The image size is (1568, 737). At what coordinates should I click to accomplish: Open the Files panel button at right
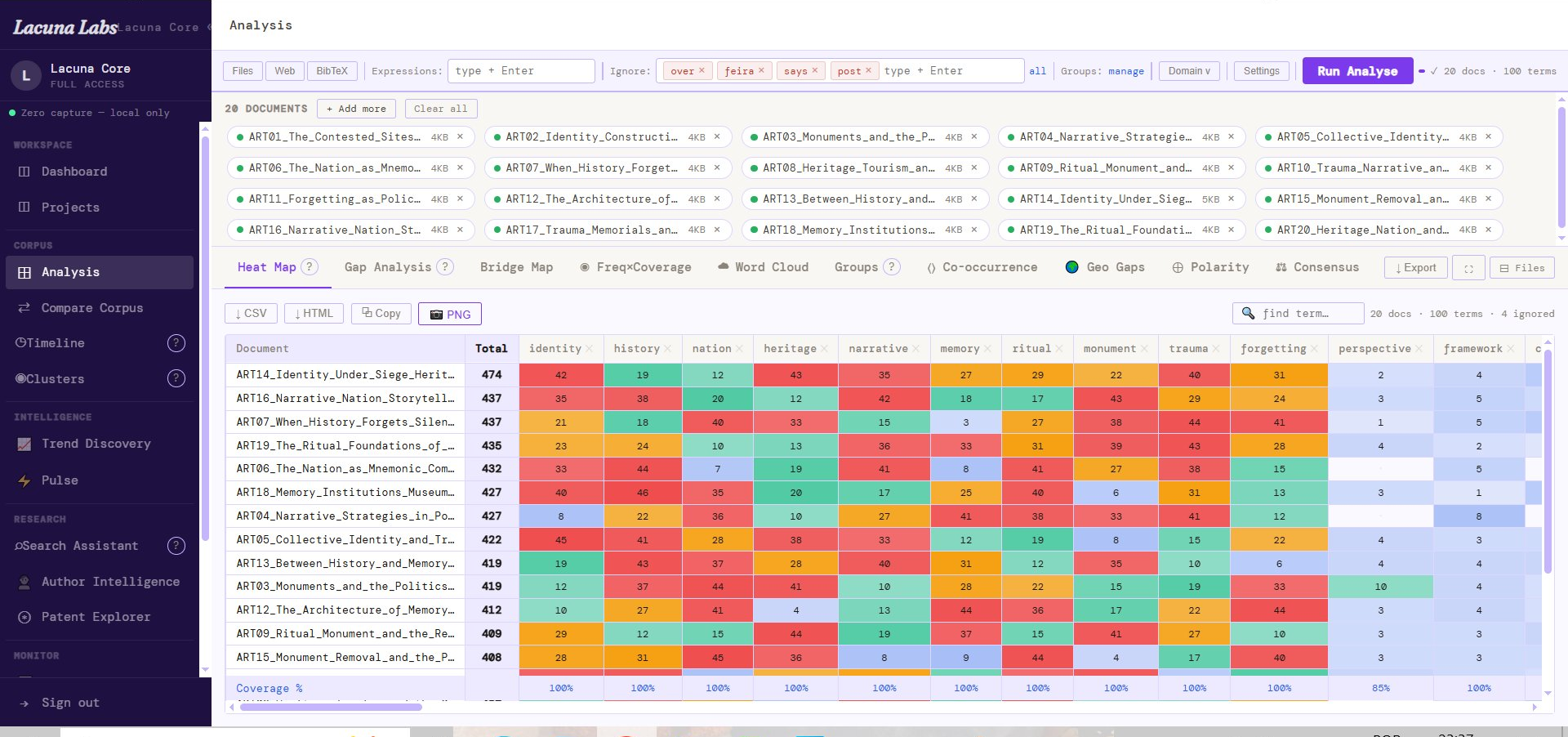1522,268
